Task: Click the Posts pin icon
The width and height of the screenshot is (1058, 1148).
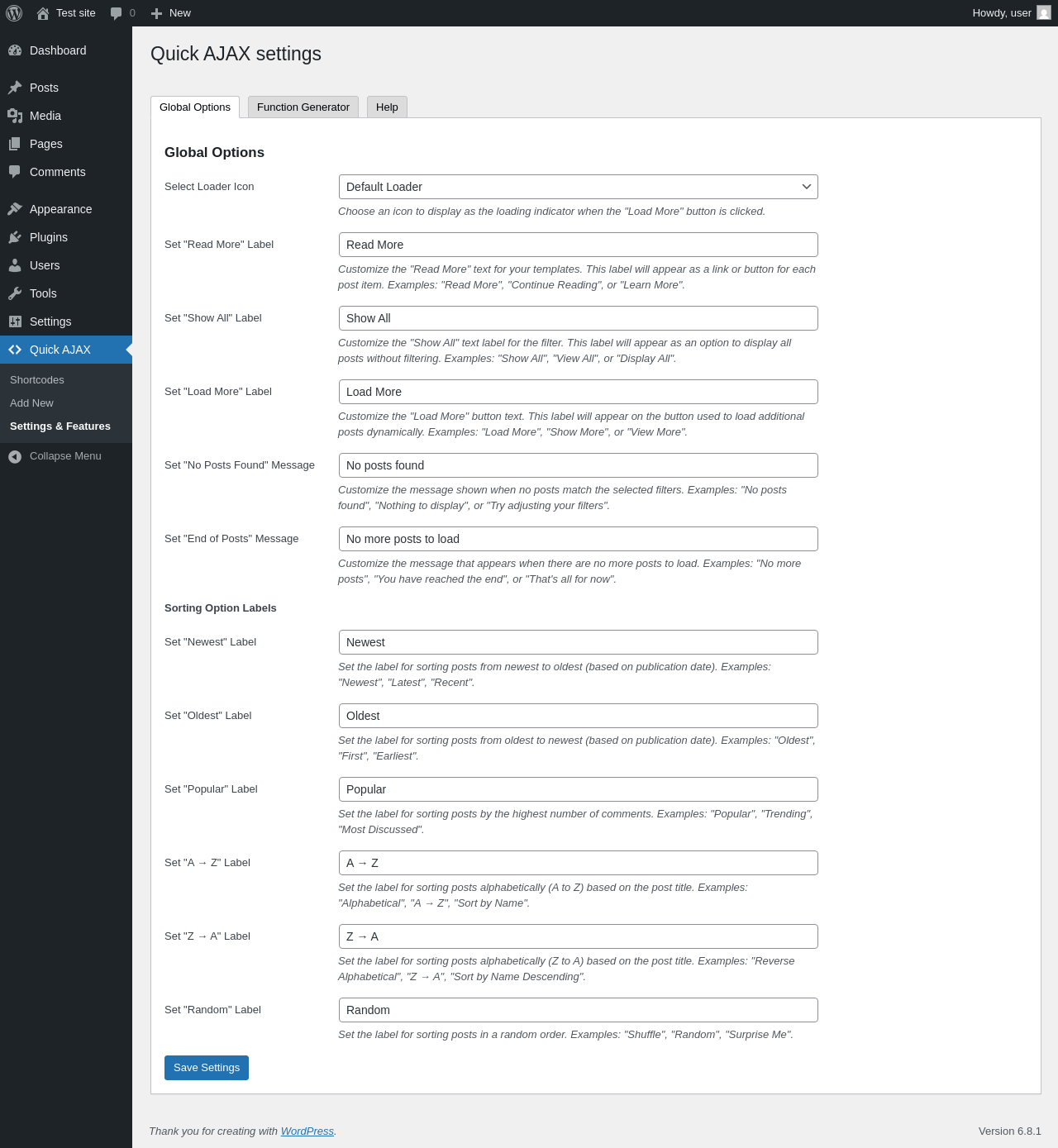Action: tap(15, 88)
